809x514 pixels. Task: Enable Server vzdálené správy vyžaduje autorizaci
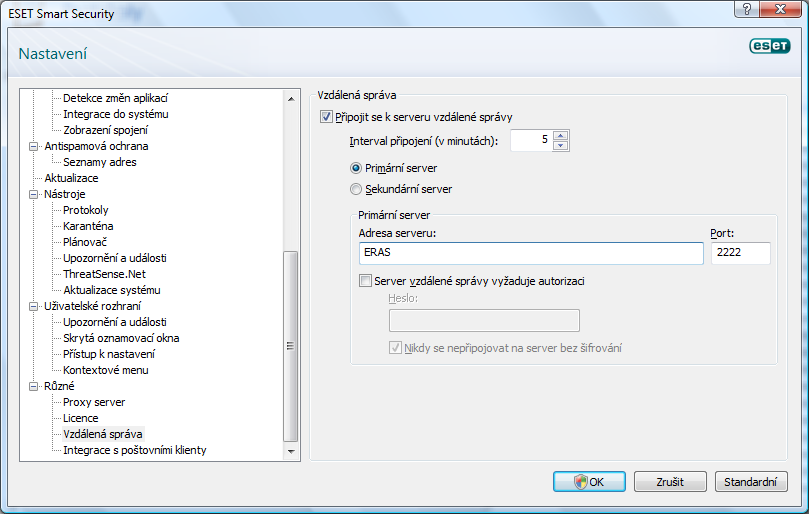point(365,281)
